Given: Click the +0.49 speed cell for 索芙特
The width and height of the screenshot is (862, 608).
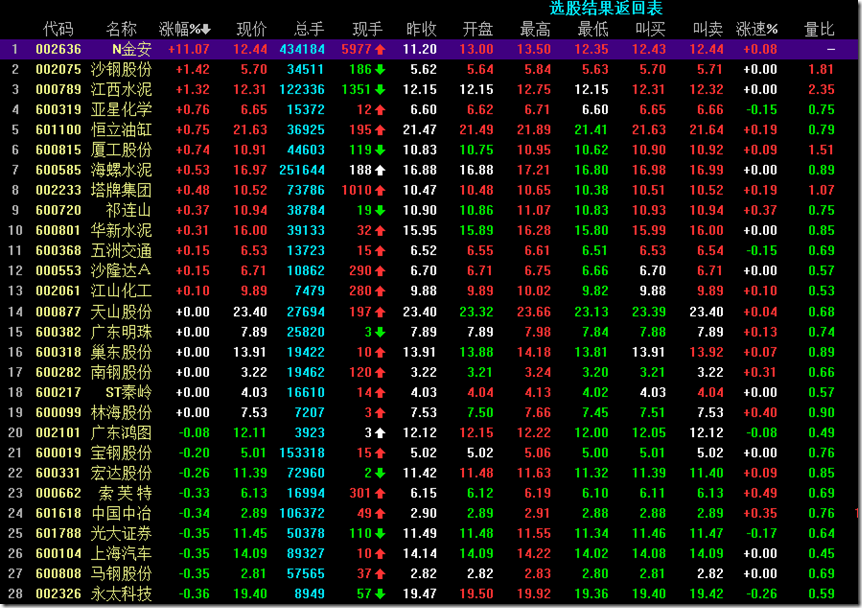Looking at the screenshot, I should click(760, 494).
